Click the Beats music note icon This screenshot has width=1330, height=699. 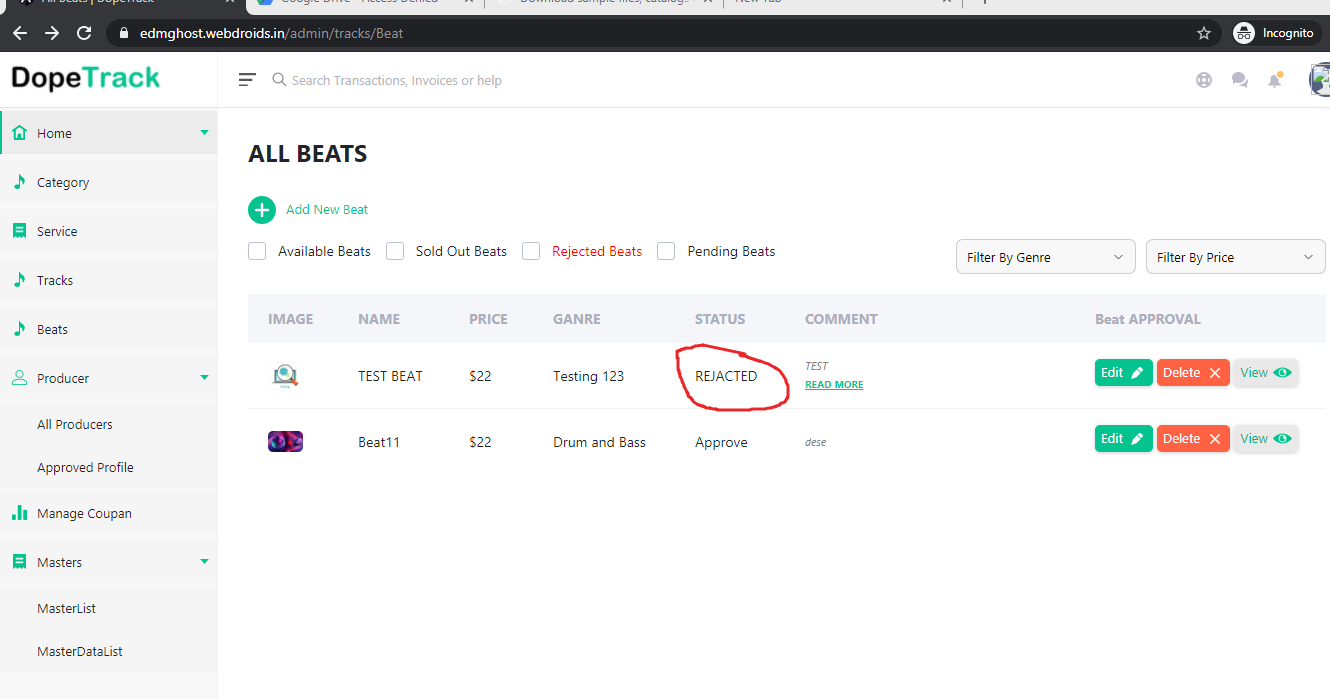[19, 328]
